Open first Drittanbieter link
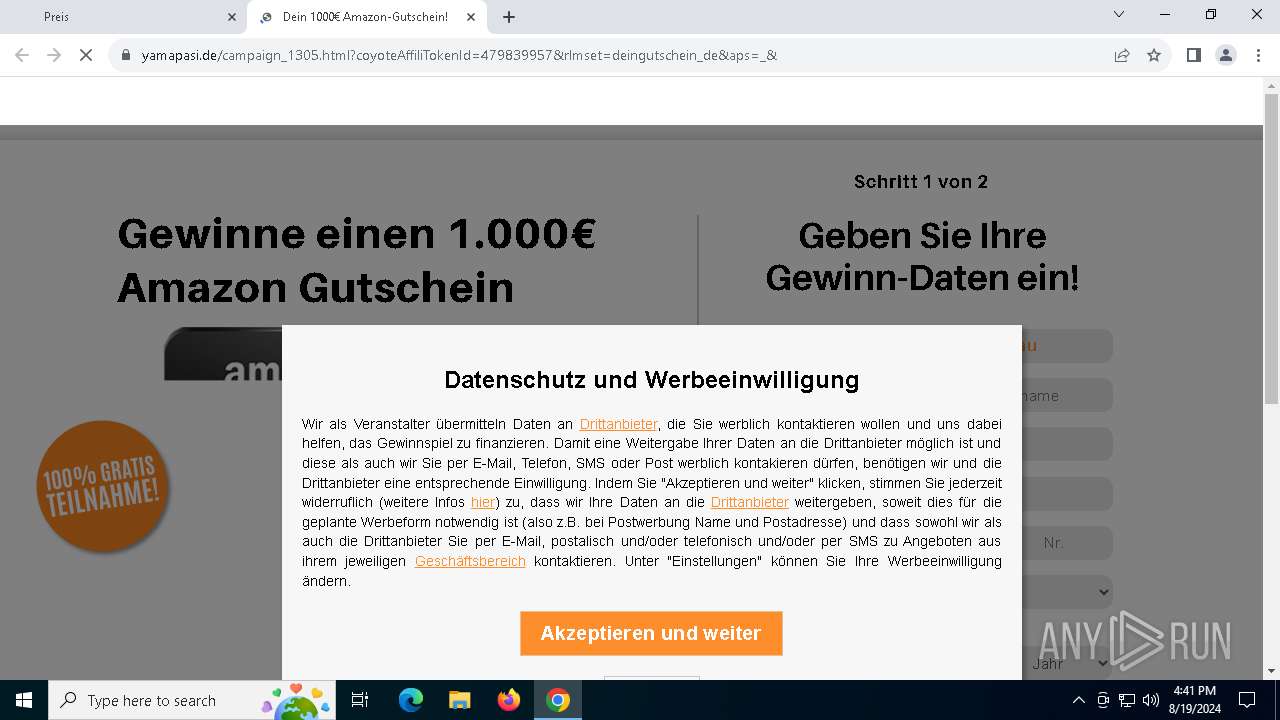Screen dimensions: 1280x720 [618, 424]
